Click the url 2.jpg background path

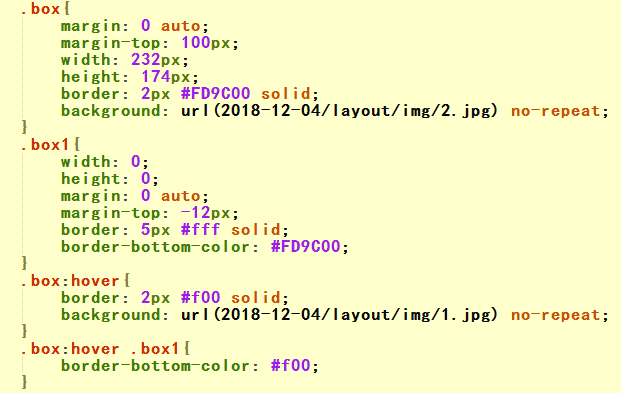339,111
